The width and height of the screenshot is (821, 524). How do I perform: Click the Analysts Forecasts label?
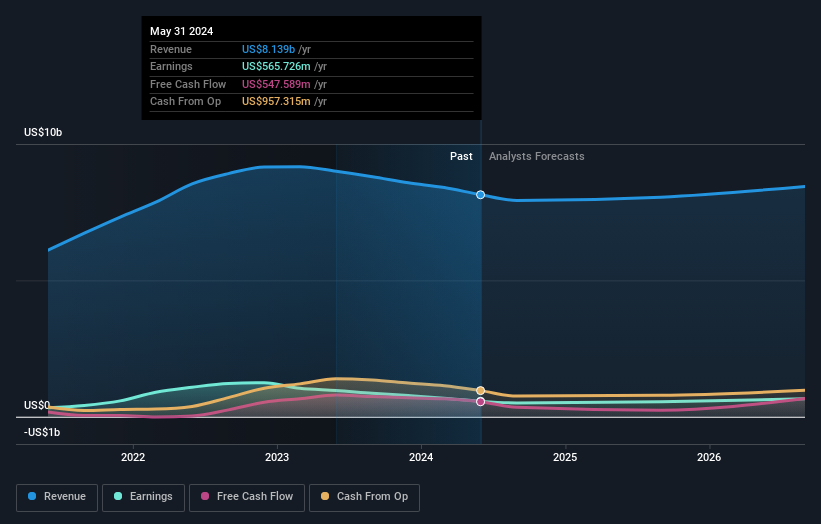pyautogui.click(x=537, y=157)
